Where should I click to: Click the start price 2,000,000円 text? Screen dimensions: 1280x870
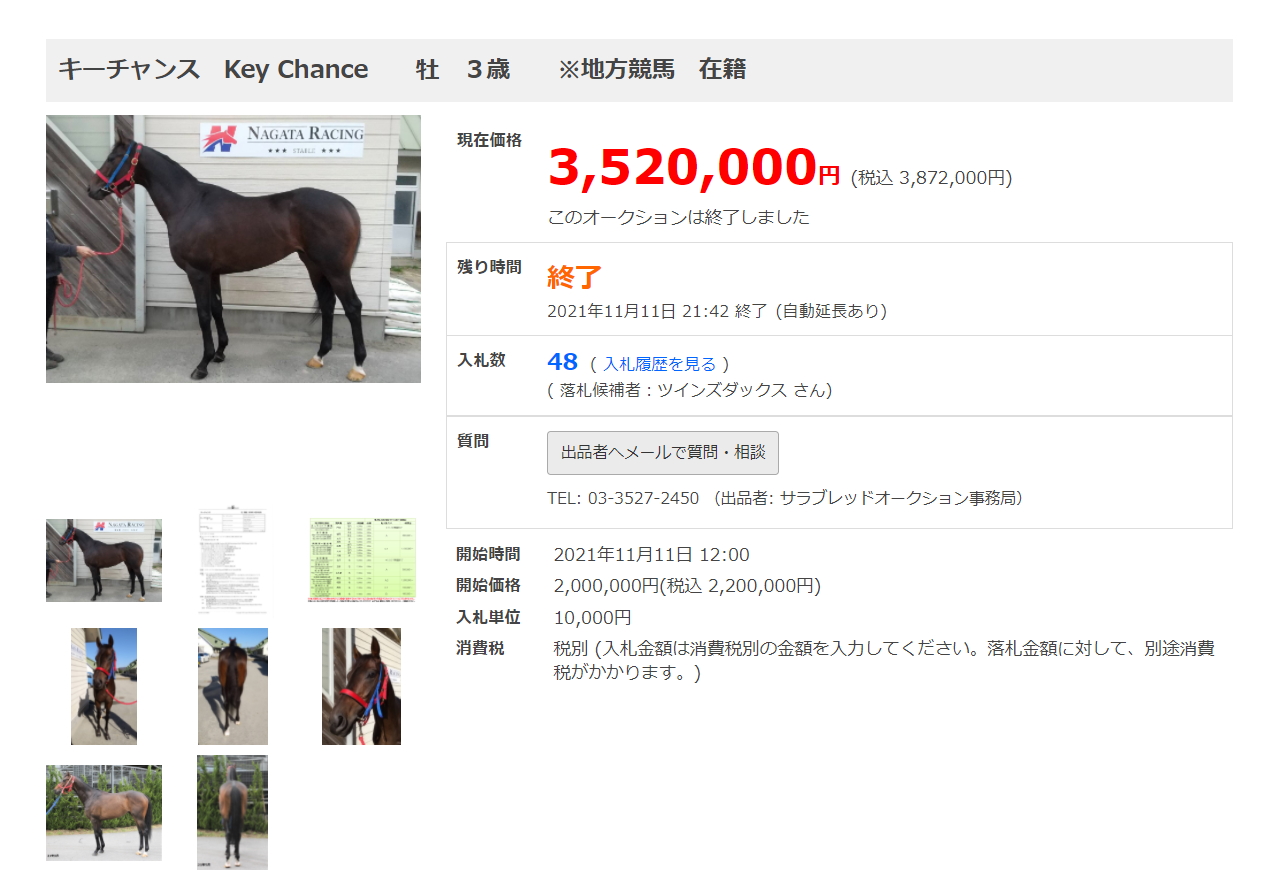click(x=606, y=586)
